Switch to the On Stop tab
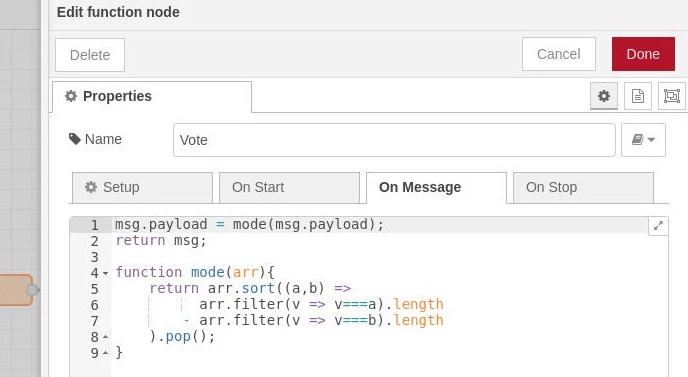The width and height of the screenshot is (688, 377). (x=583, y=187)
